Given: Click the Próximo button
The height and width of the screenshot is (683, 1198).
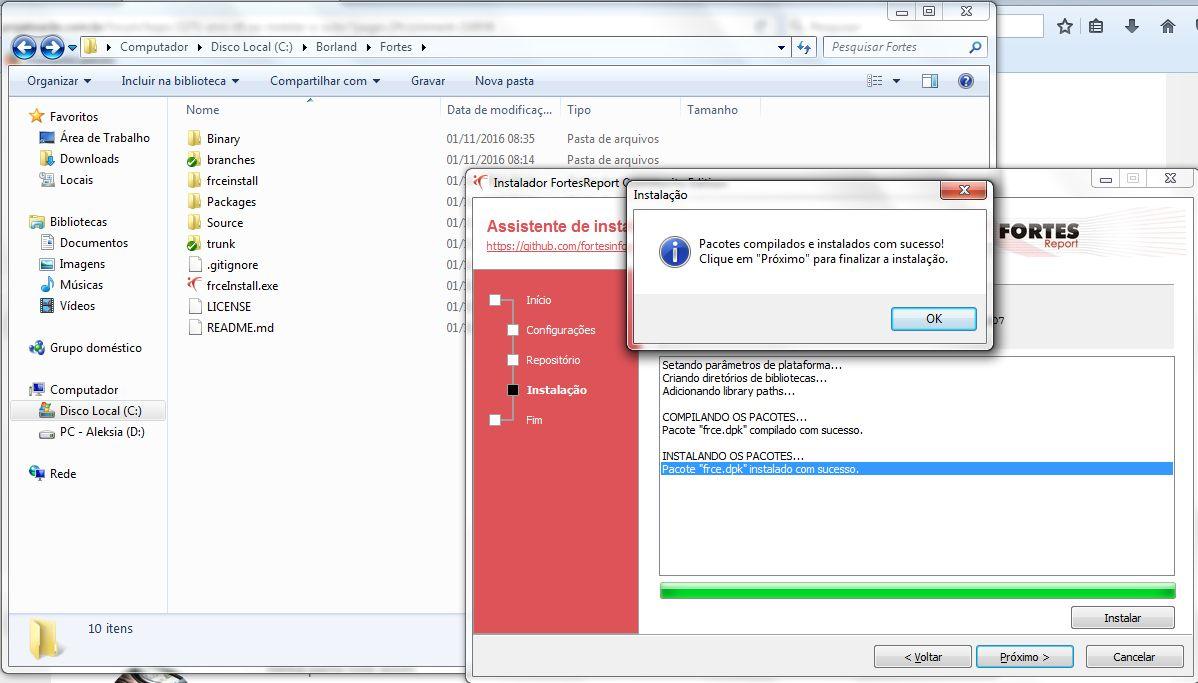Looking at the screenshot, I should (1025, 657).
